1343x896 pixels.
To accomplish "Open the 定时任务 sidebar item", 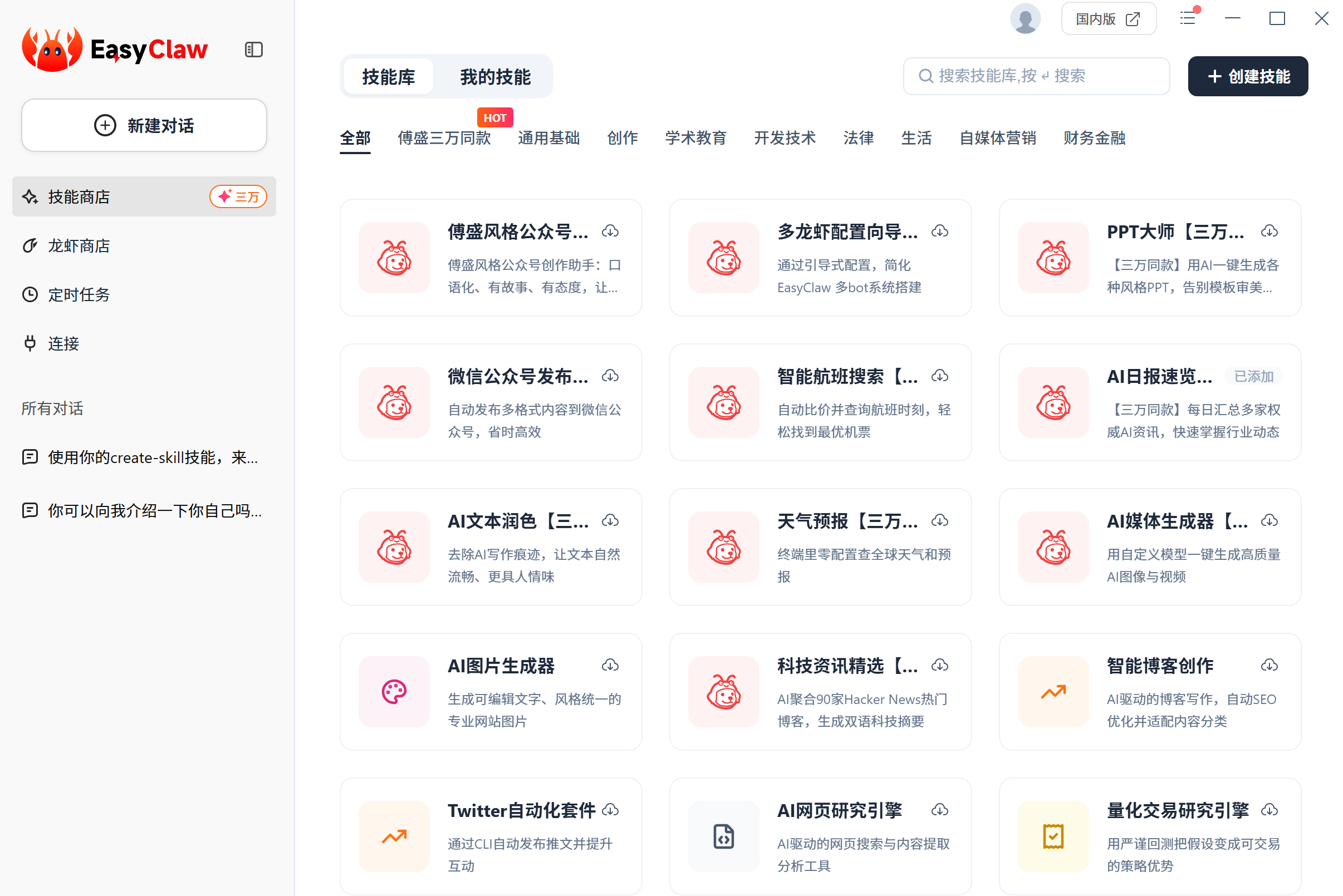I will (79, 294).
